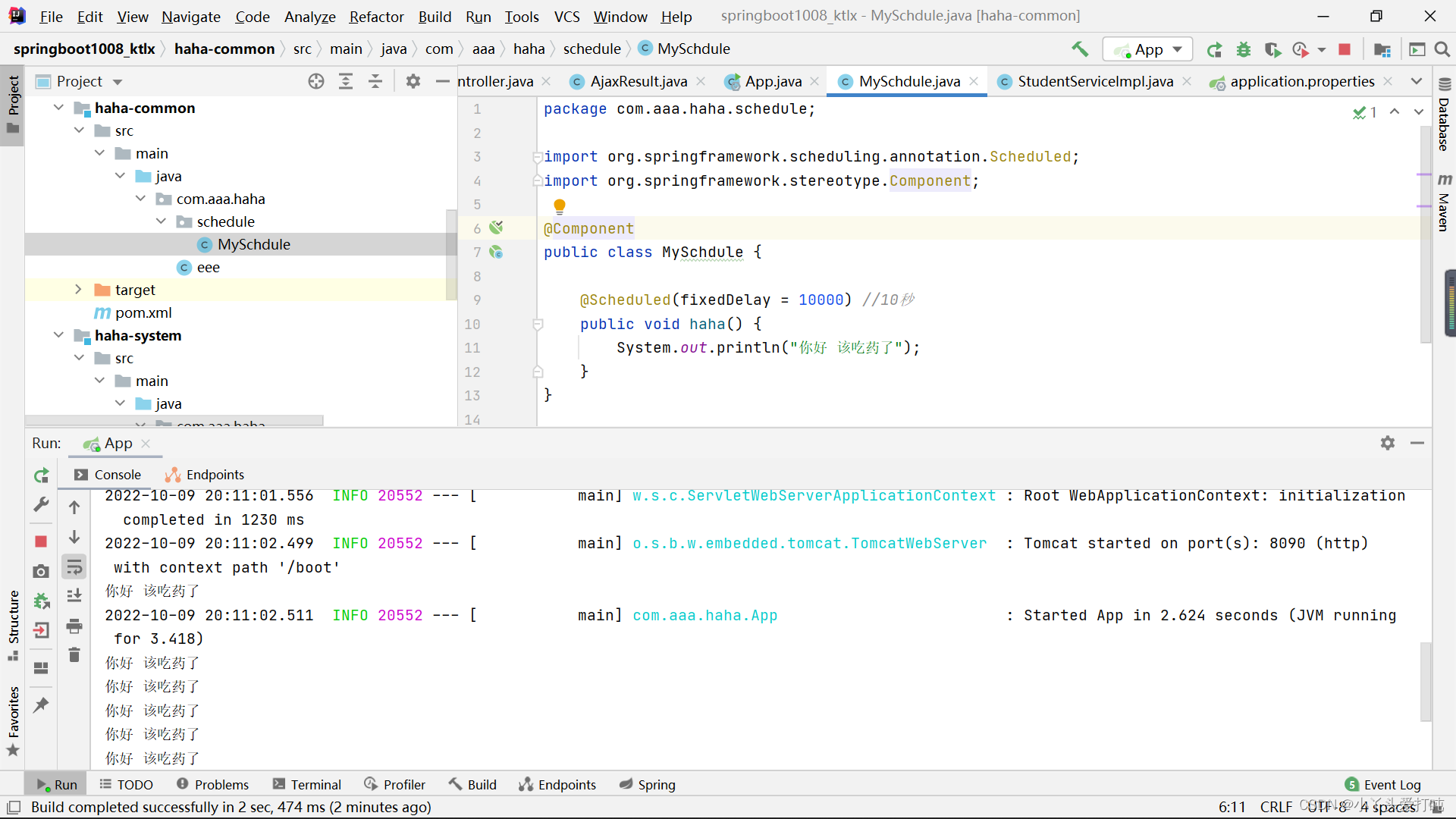Switch to the App.java editor tab
The width and height of the screenshot is (1456, 819).
(x=772, y=81)
